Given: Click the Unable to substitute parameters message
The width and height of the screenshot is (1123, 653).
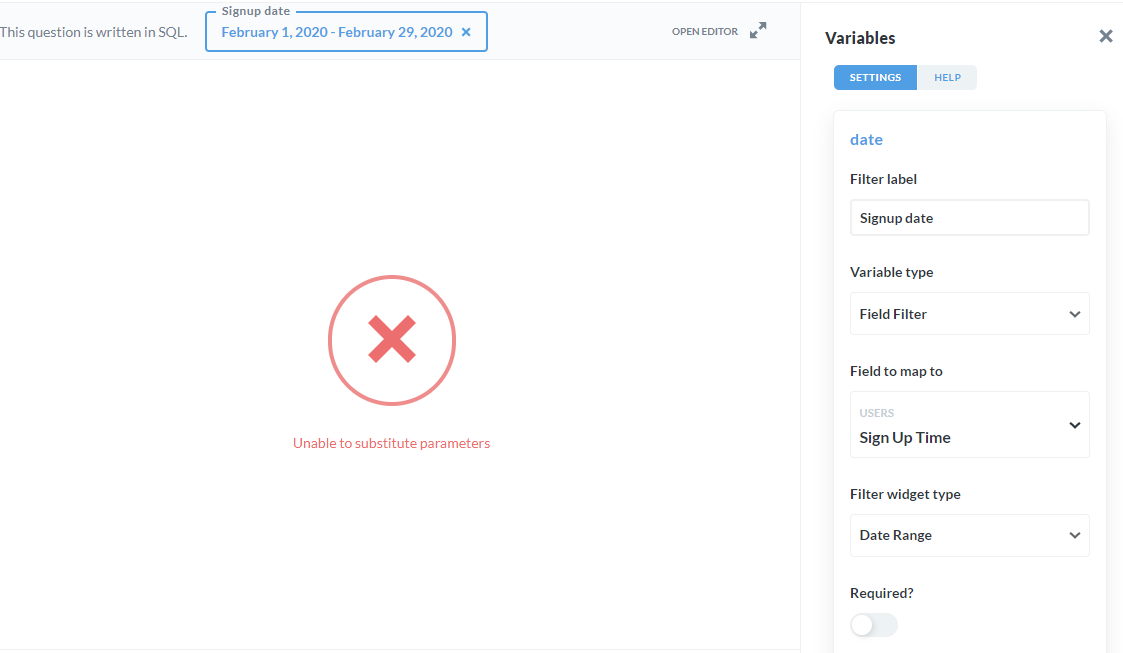Looking at the screenshot, I should [x=392, y=442].
